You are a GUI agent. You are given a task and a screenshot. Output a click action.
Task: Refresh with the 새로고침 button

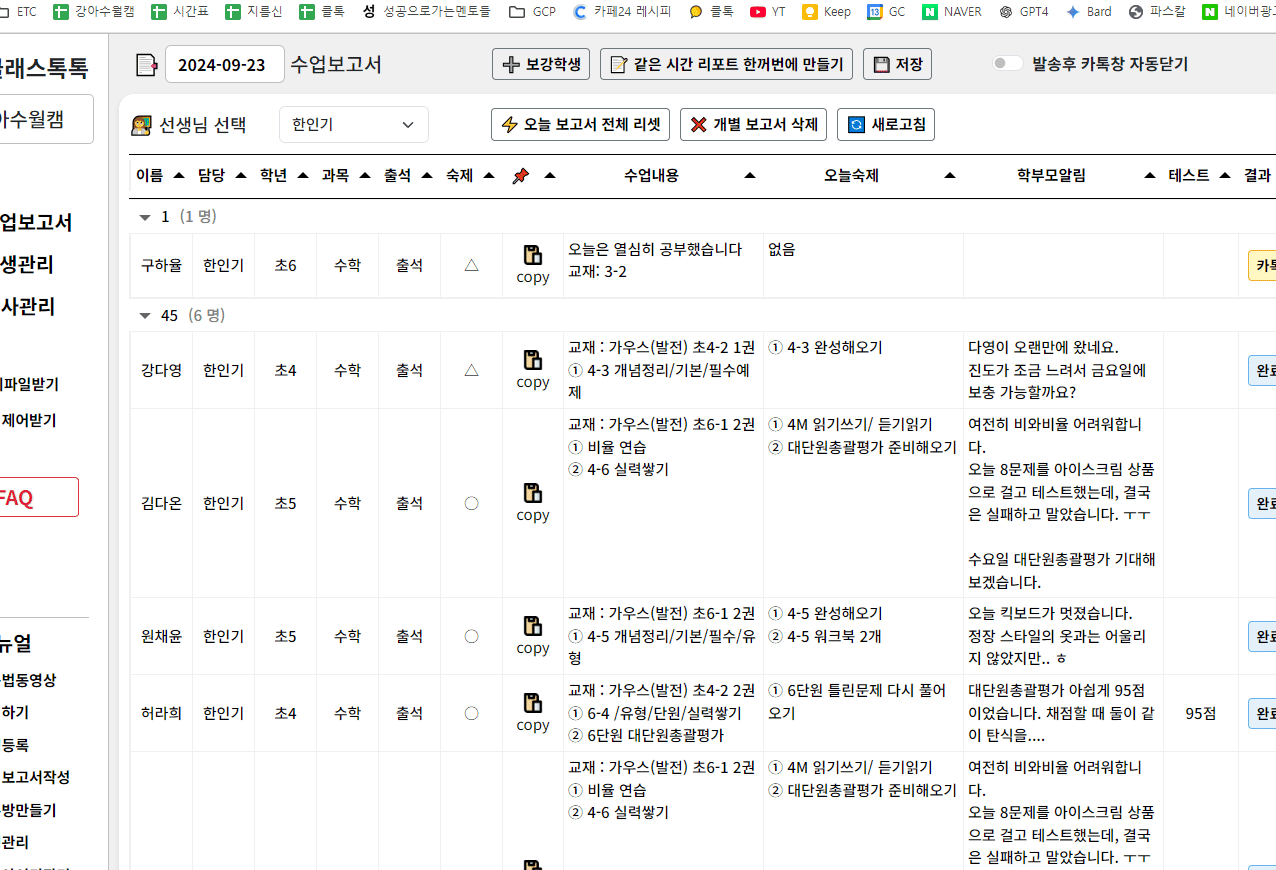886,125
